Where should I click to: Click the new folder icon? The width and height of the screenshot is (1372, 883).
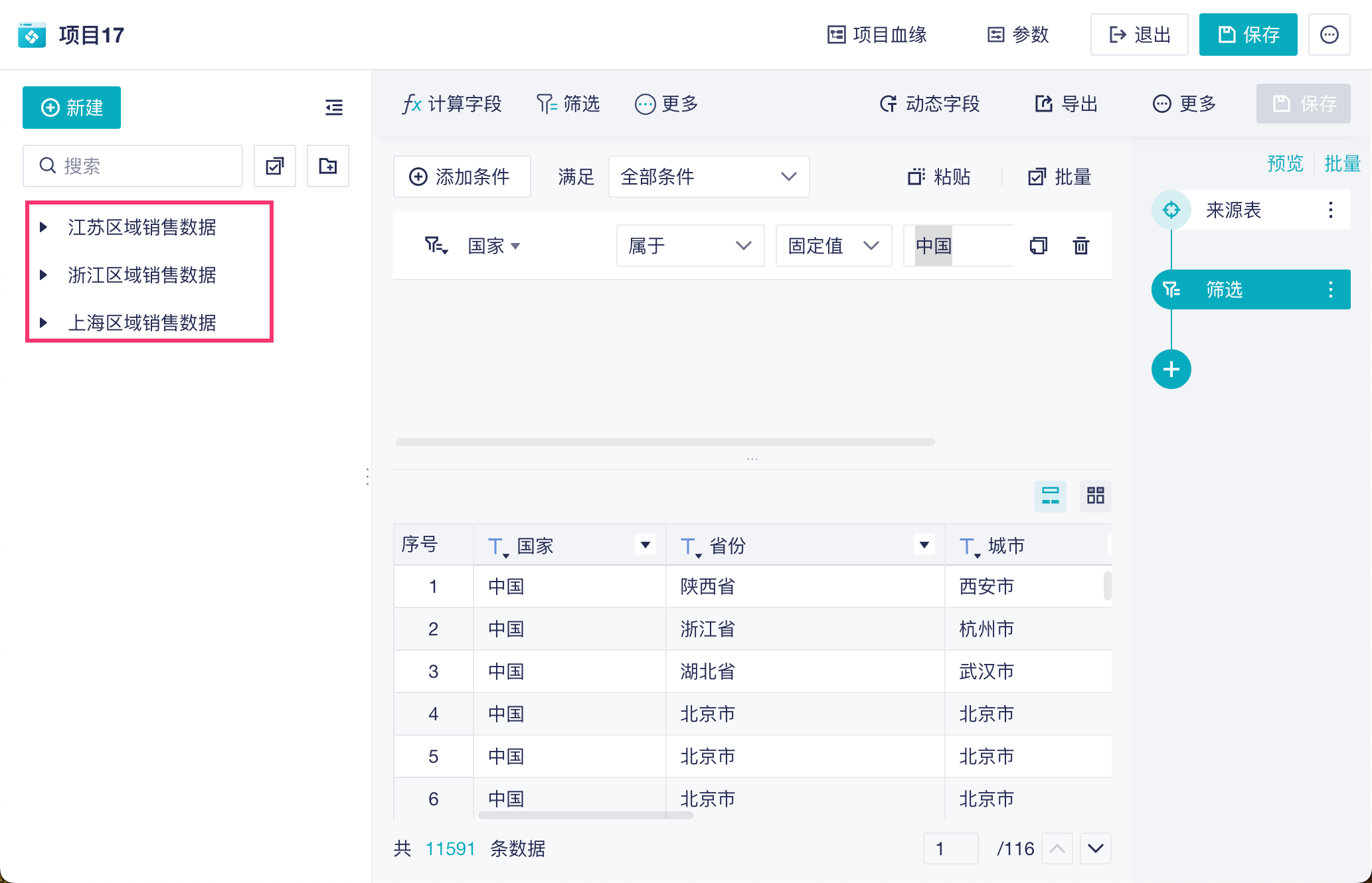327,166
